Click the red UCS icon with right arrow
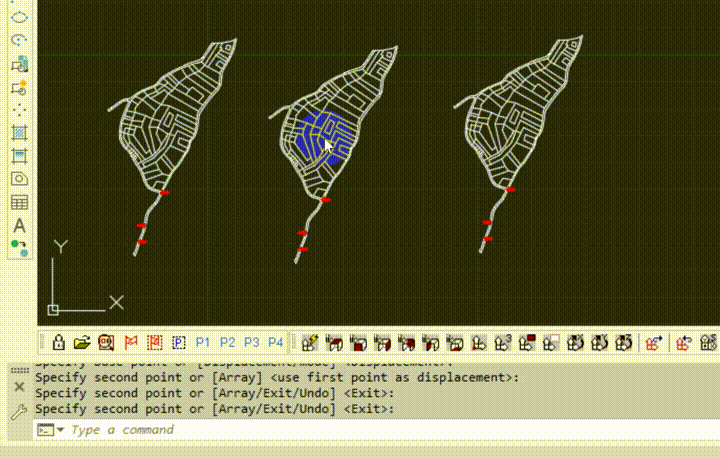 654,343
